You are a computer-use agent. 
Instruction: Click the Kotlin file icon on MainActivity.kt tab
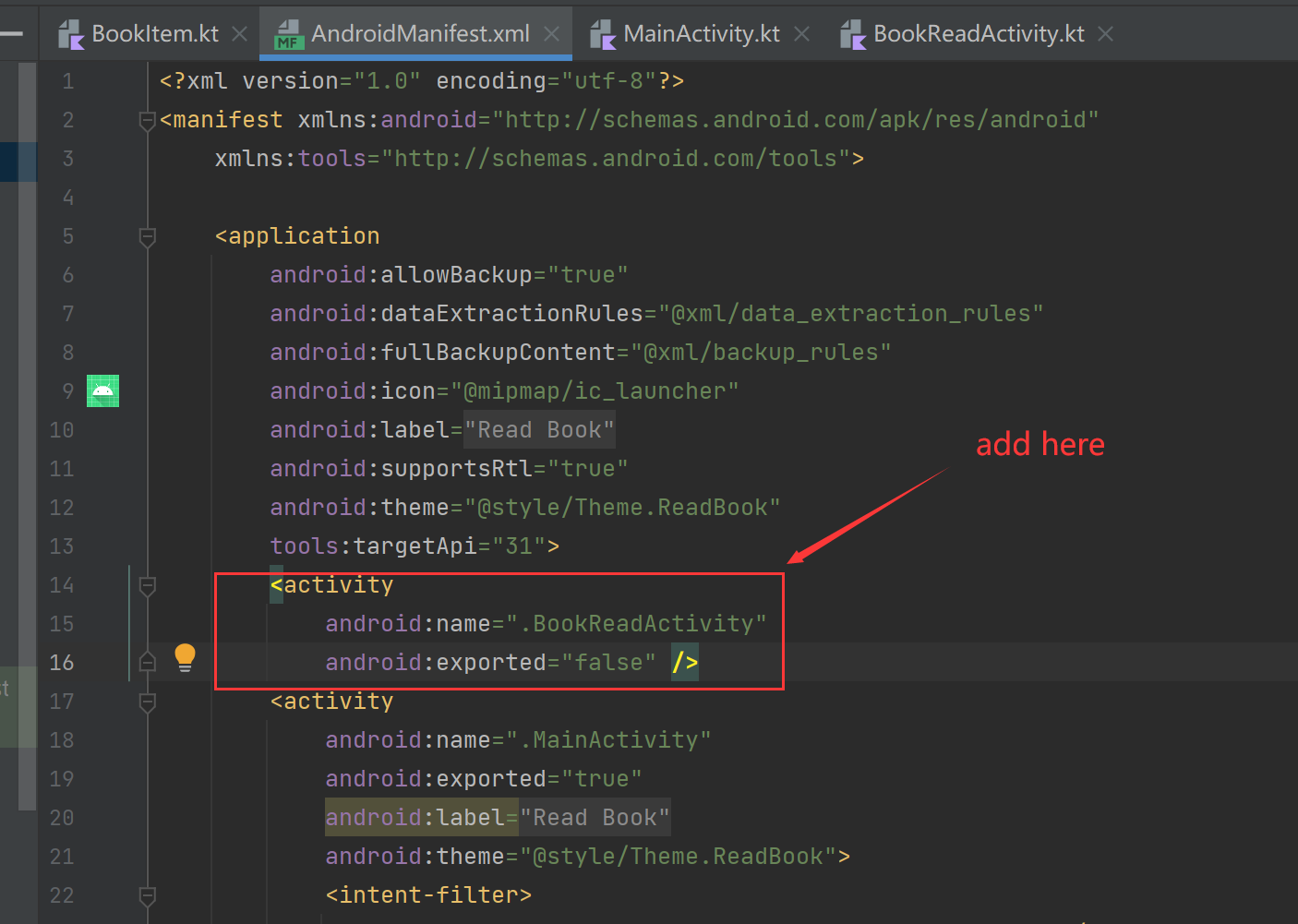pyautogui.click(x=603, y=35)
